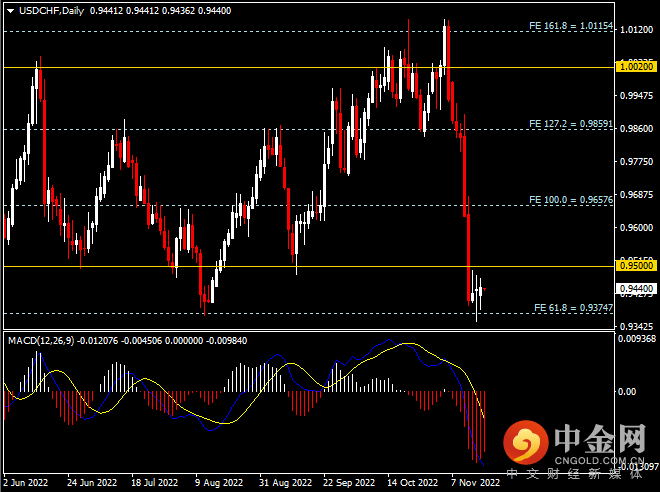Click the 22 Sep 2022 date label
Viewport: 660px width, 492px height.
tap(349, 482)
